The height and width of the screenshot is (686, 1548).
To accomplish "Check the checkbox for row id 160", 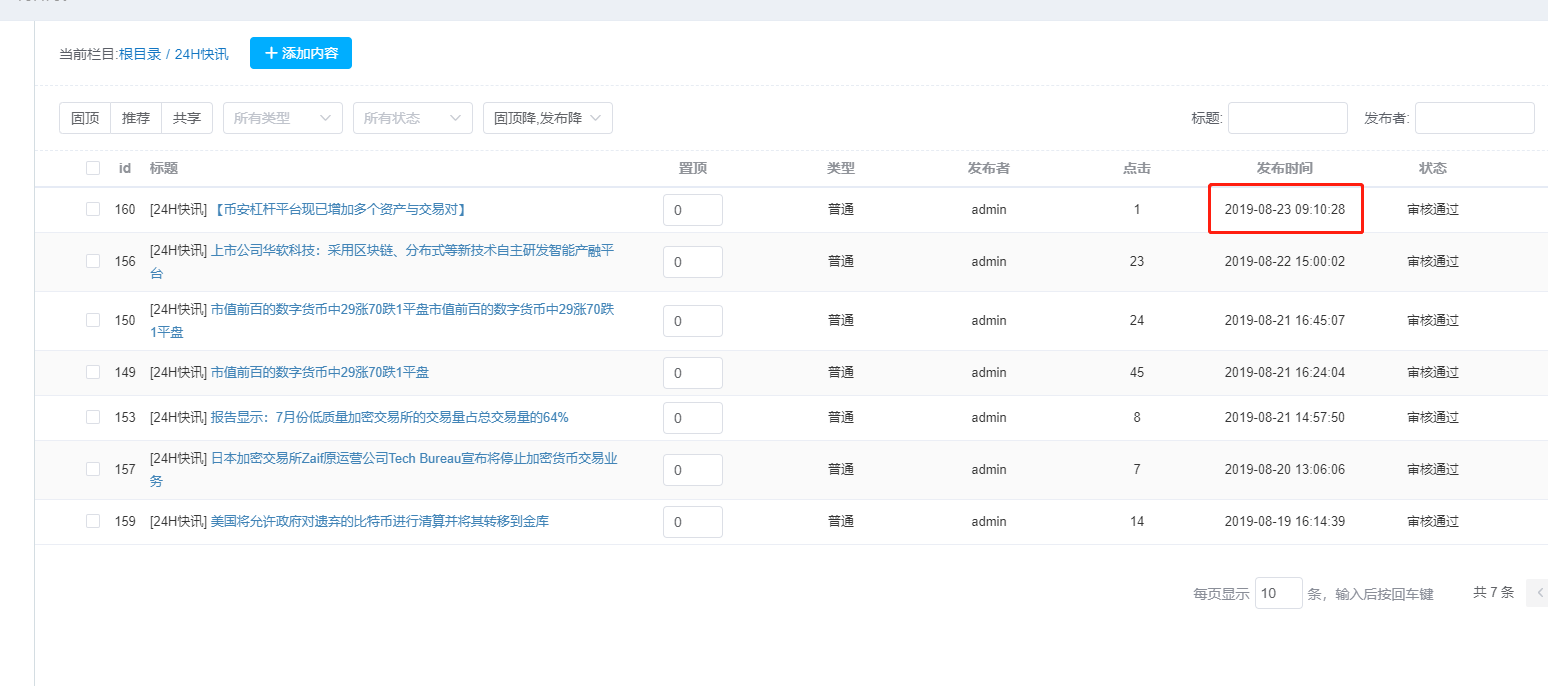I will point(93,209).
